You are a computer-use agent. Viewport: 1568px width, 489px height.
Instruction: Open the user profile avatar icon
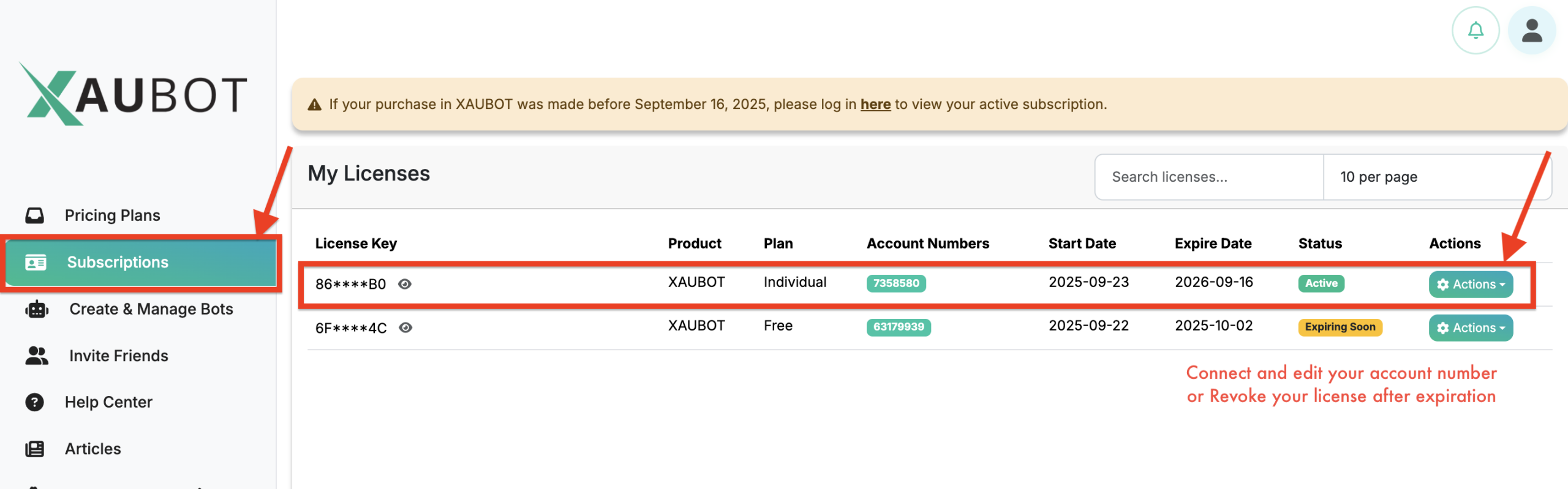pos(1531,31)
